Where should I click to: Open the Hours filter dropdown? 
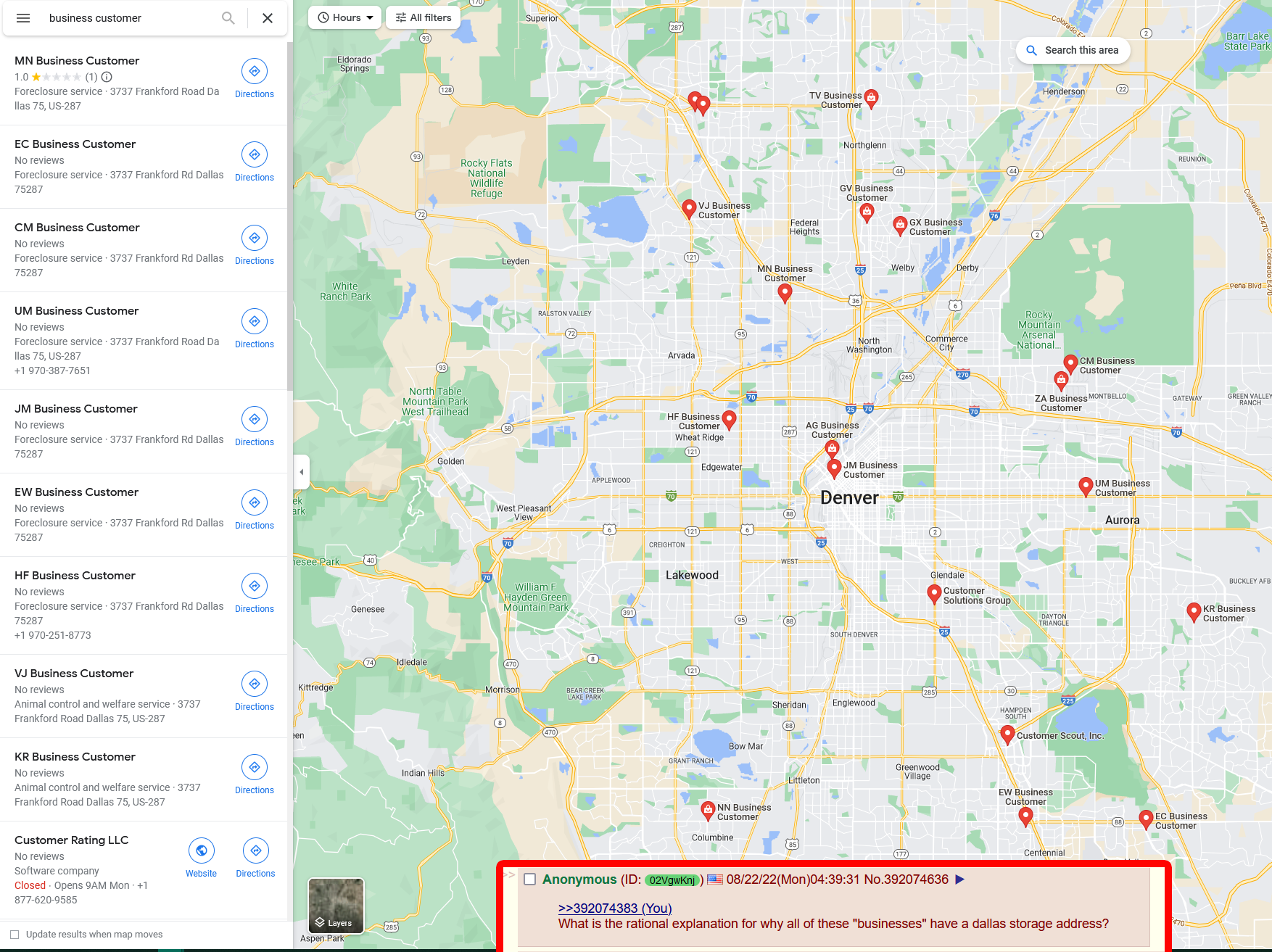(x=345, y=17)
